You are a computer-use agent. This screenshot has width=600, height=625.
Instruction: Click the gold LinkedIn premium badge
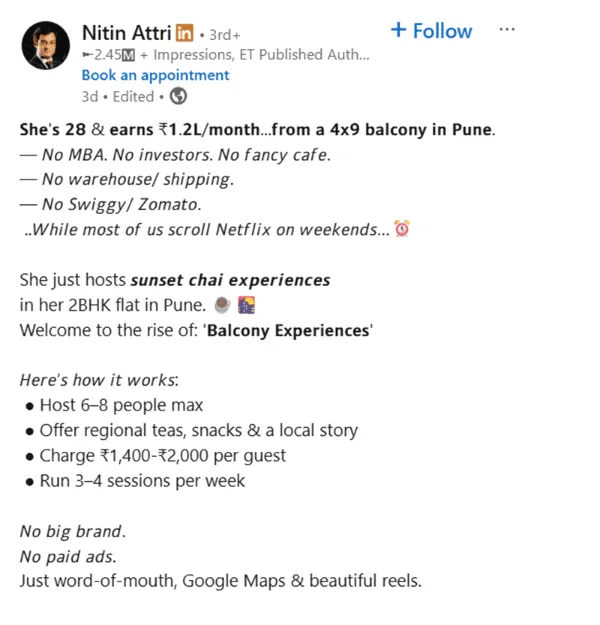click(185, 33)
